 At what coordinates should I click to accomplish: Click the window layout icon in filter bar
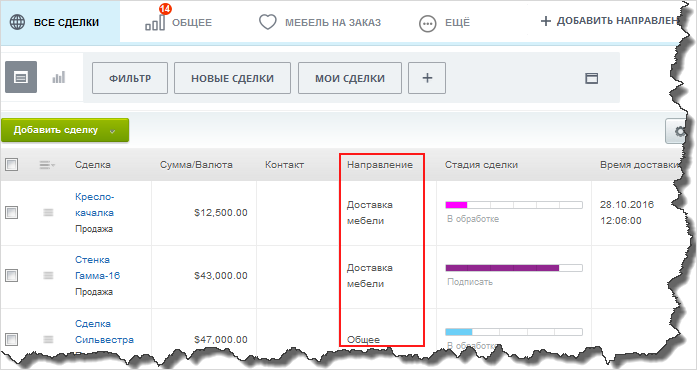591,78
